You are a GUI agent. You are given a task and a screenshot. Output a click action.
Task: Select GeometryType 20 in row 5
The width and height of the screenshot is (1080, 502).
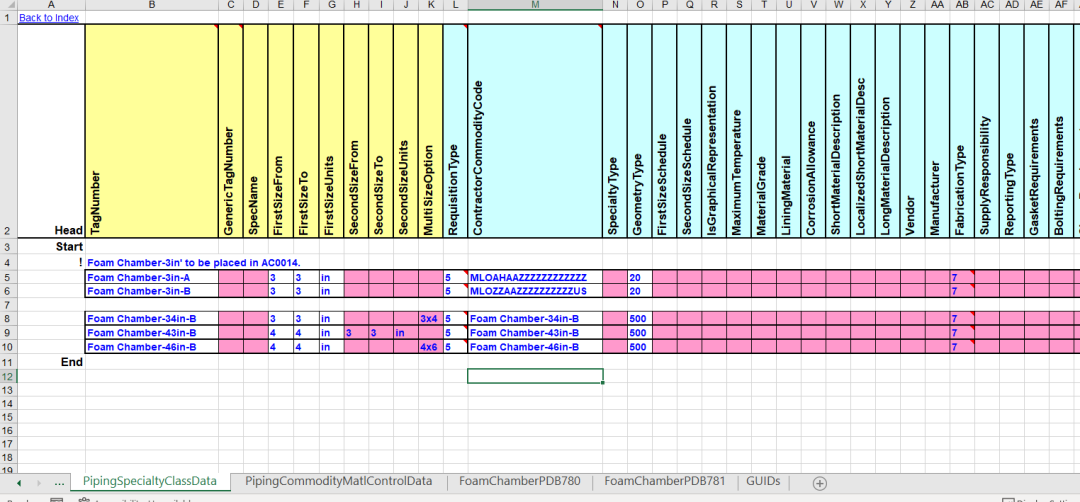coord(639,277)
